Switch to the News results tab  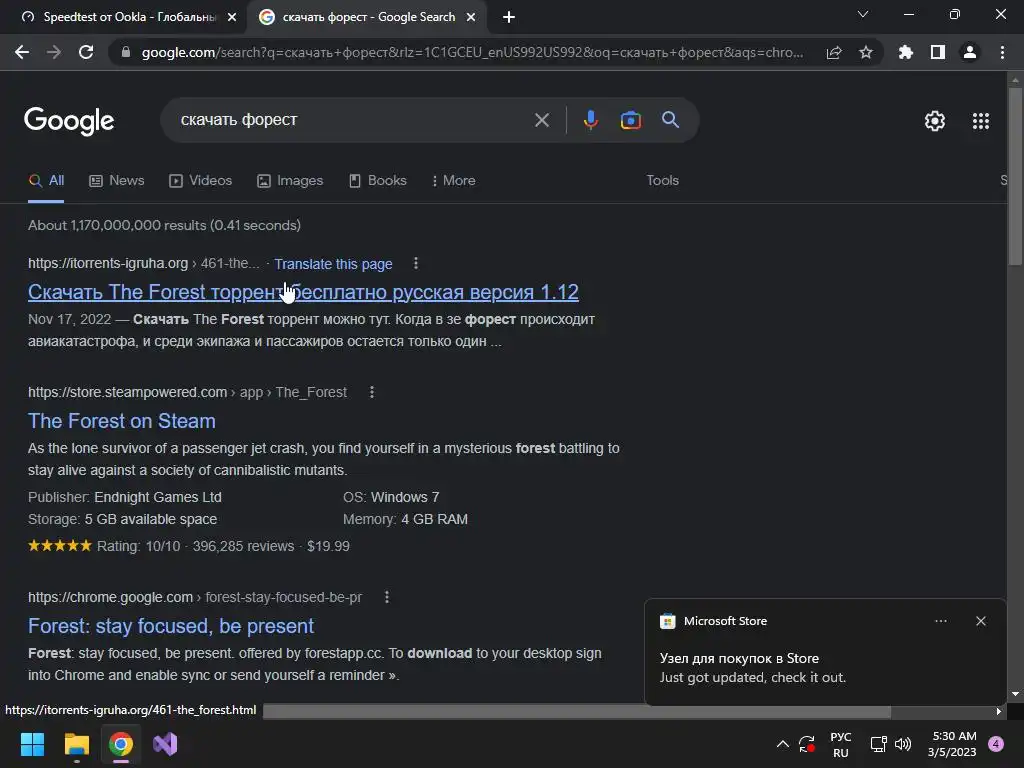click(x=117, y=181)
